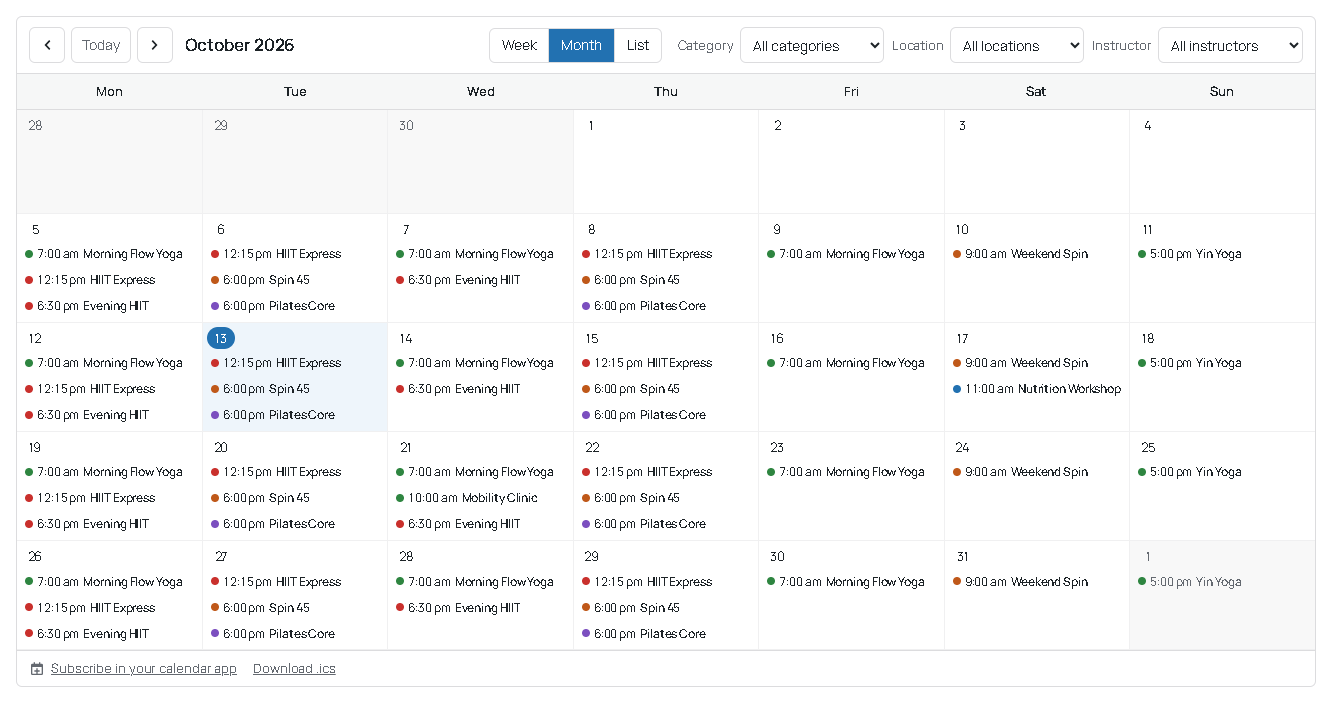The image size is (1332, 702).
Task: Expand the Instructor filter dropdown
Action: 1230,45
